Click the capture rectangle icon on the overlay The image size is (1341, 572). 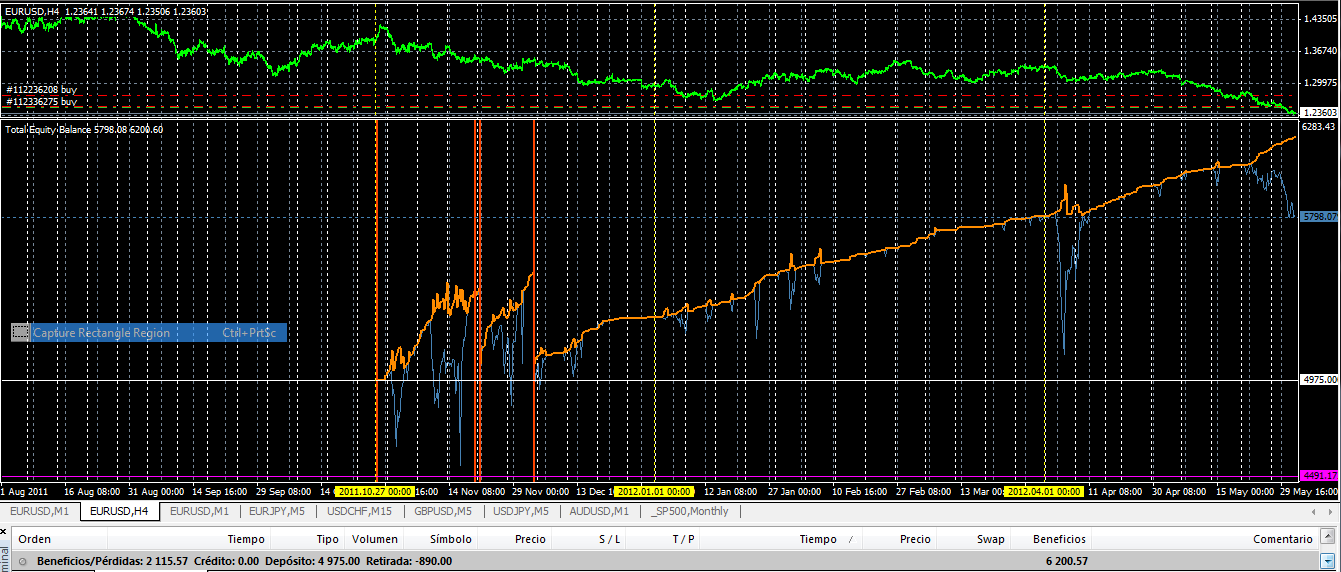20,333
